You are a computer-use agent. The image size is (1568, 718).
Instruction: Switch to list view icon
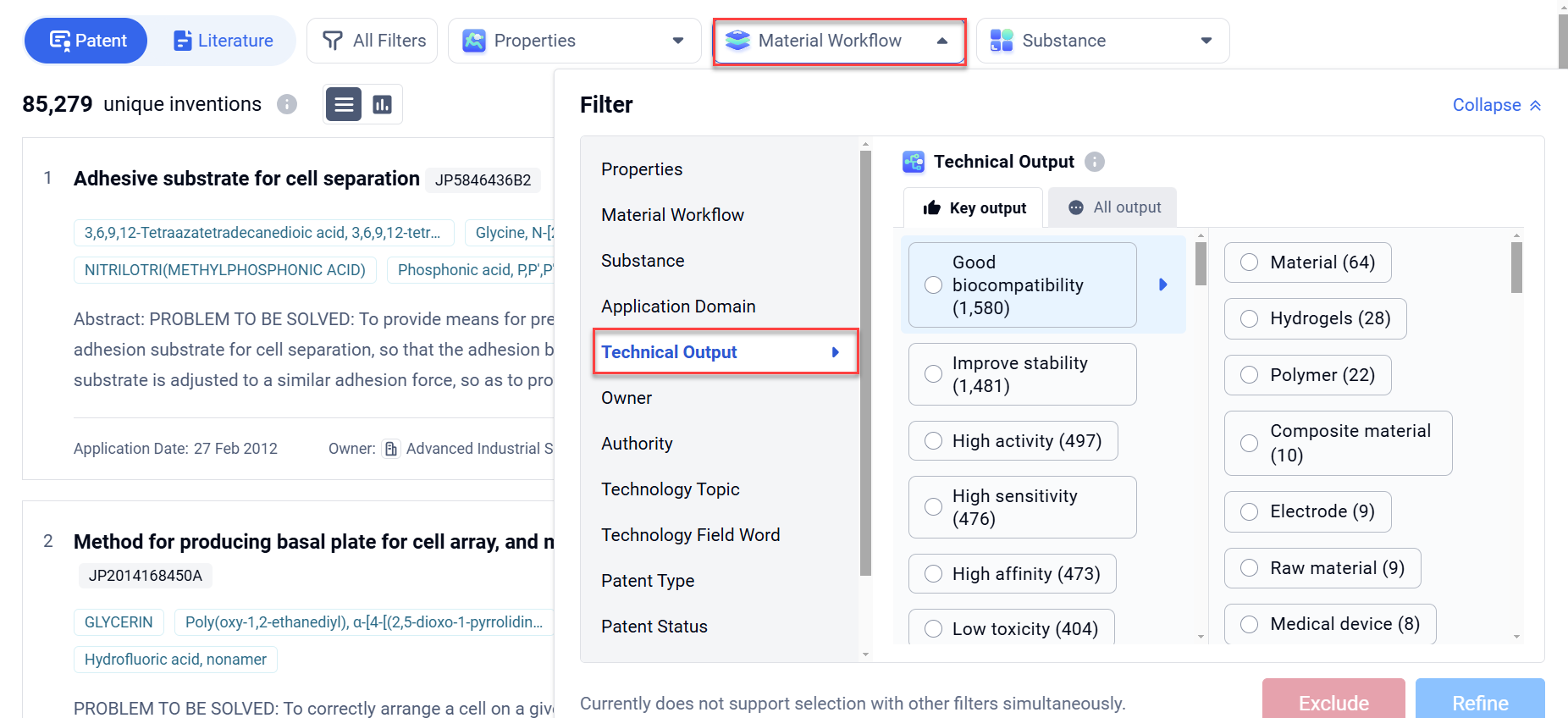click(344, 104)
